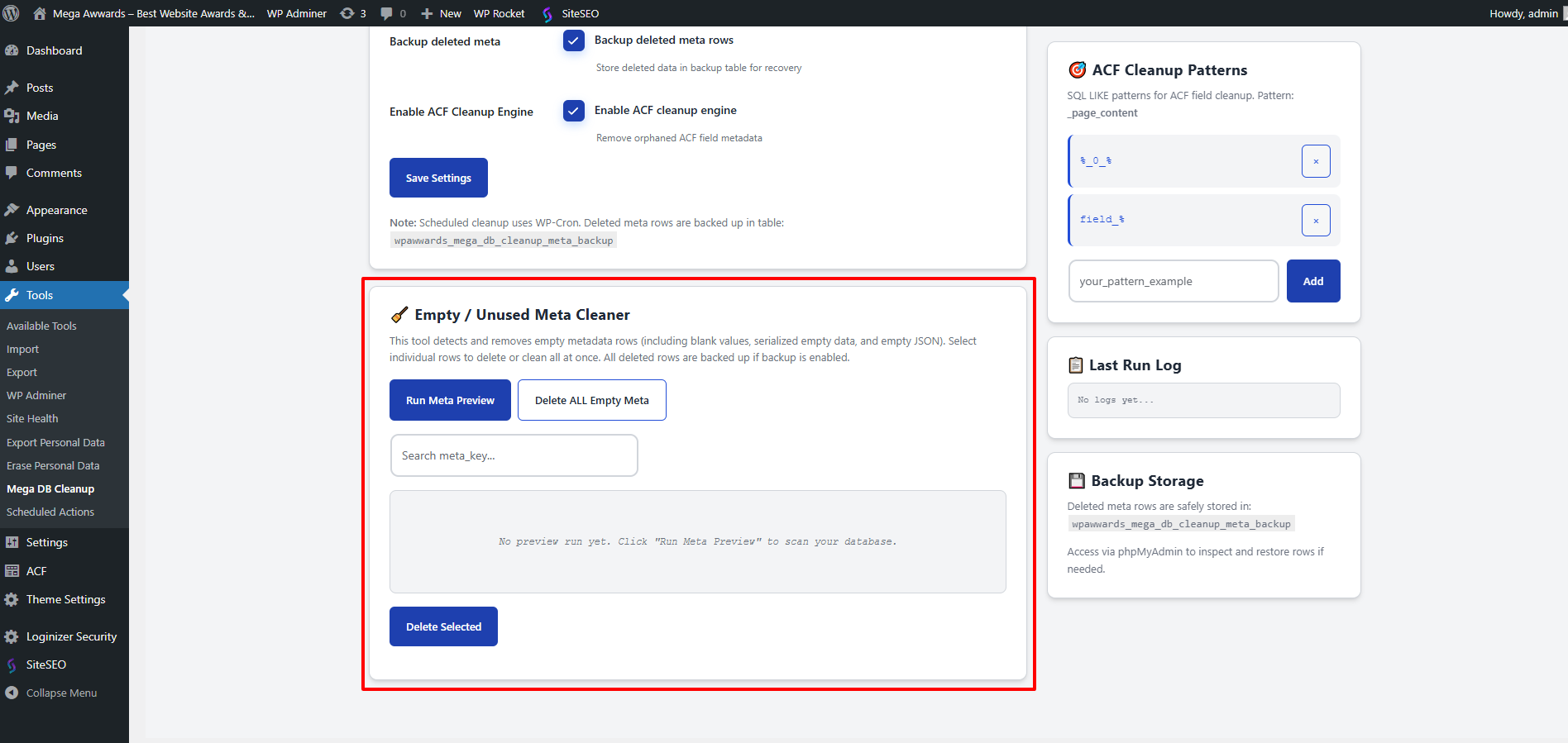Click the Media icon in sidebar
This screenshot has height=743, width=1568.
coord(12,116)
